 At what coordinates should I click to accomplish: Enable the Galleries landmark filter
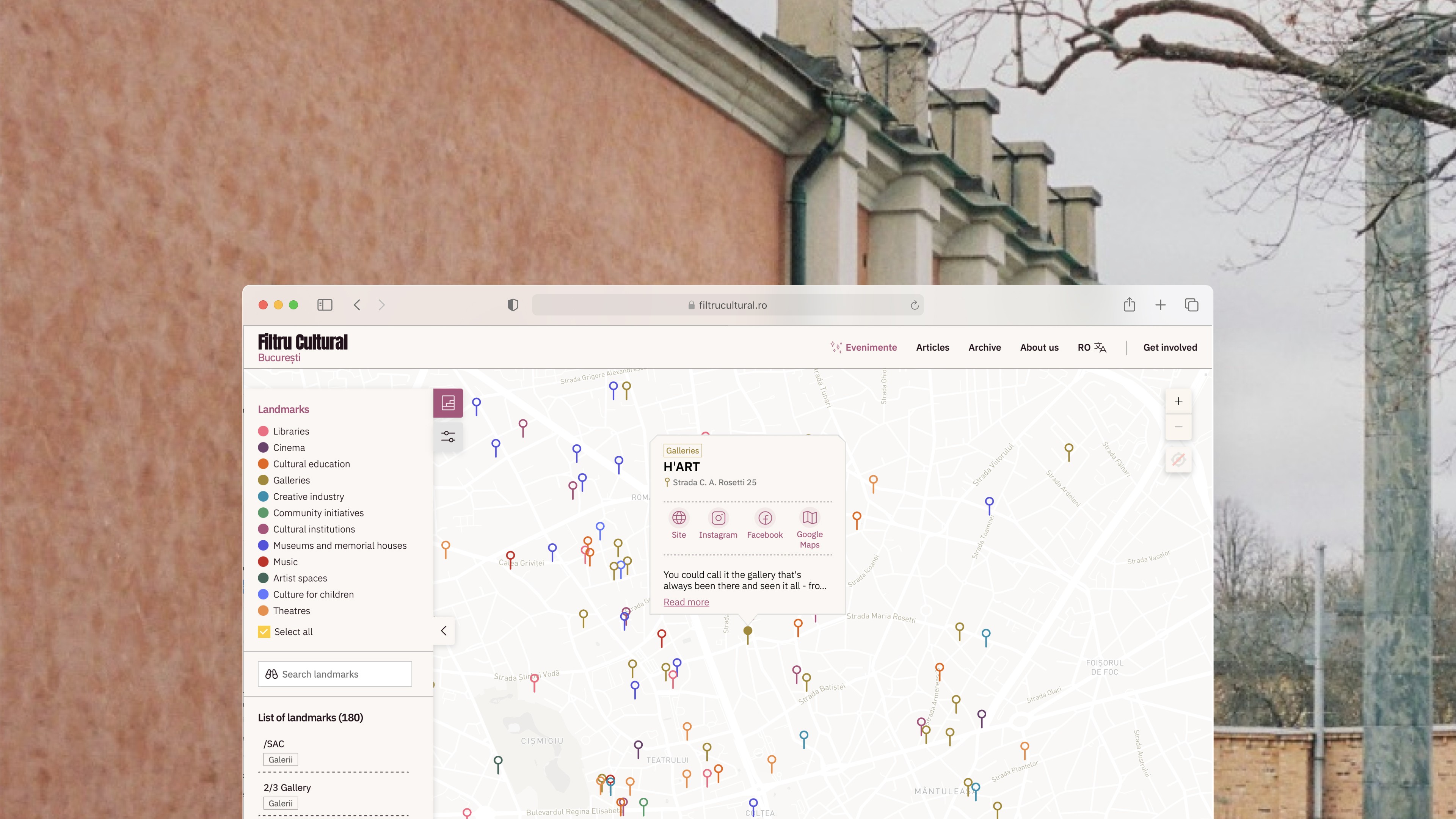pyautogui.click(x=263, y=480)
